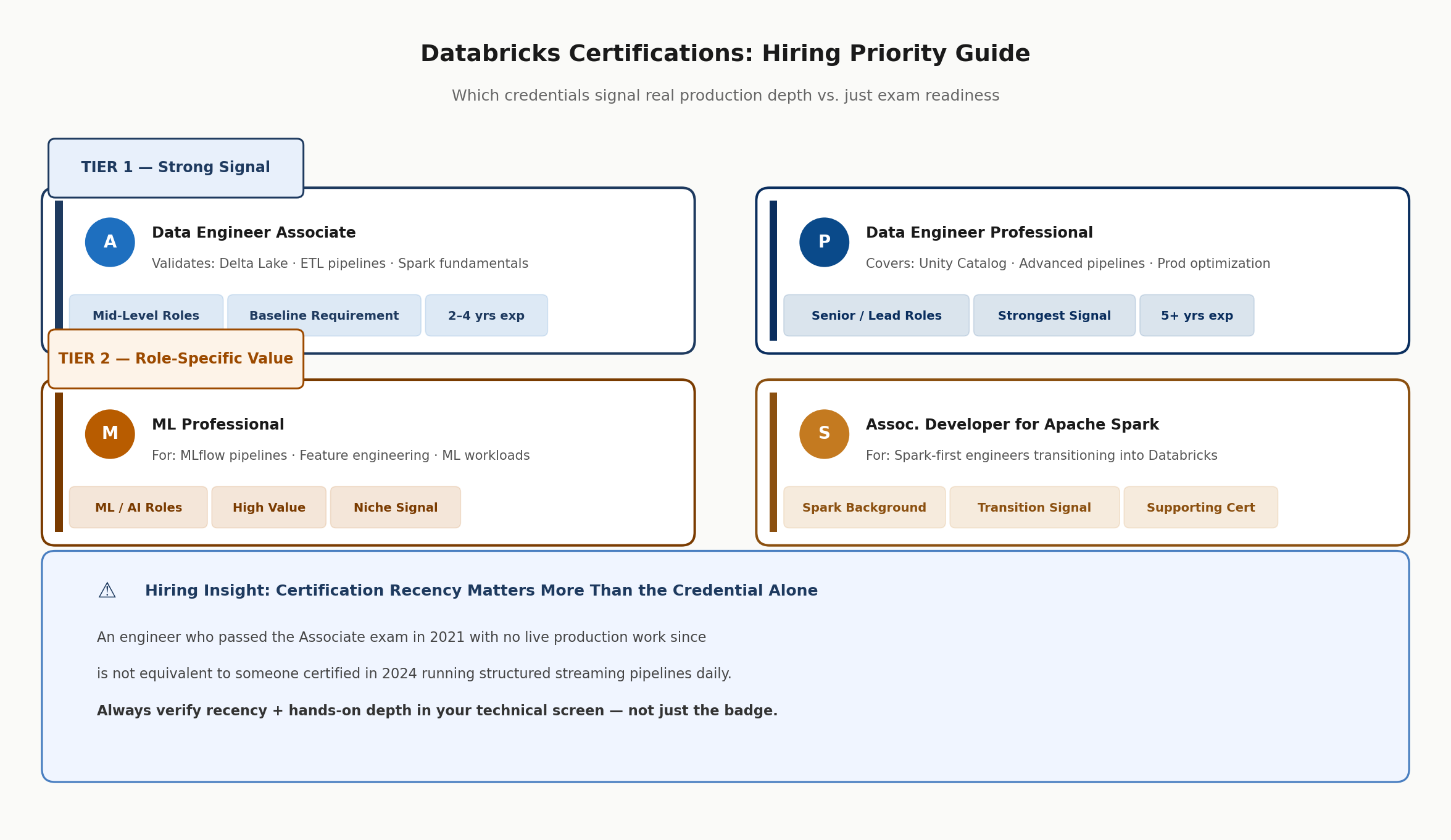Image resolution: width=1451 pixels, height=840 pixels.
Task: Click the 'For: Spark-first engineers' description line
Action: 1042,455
